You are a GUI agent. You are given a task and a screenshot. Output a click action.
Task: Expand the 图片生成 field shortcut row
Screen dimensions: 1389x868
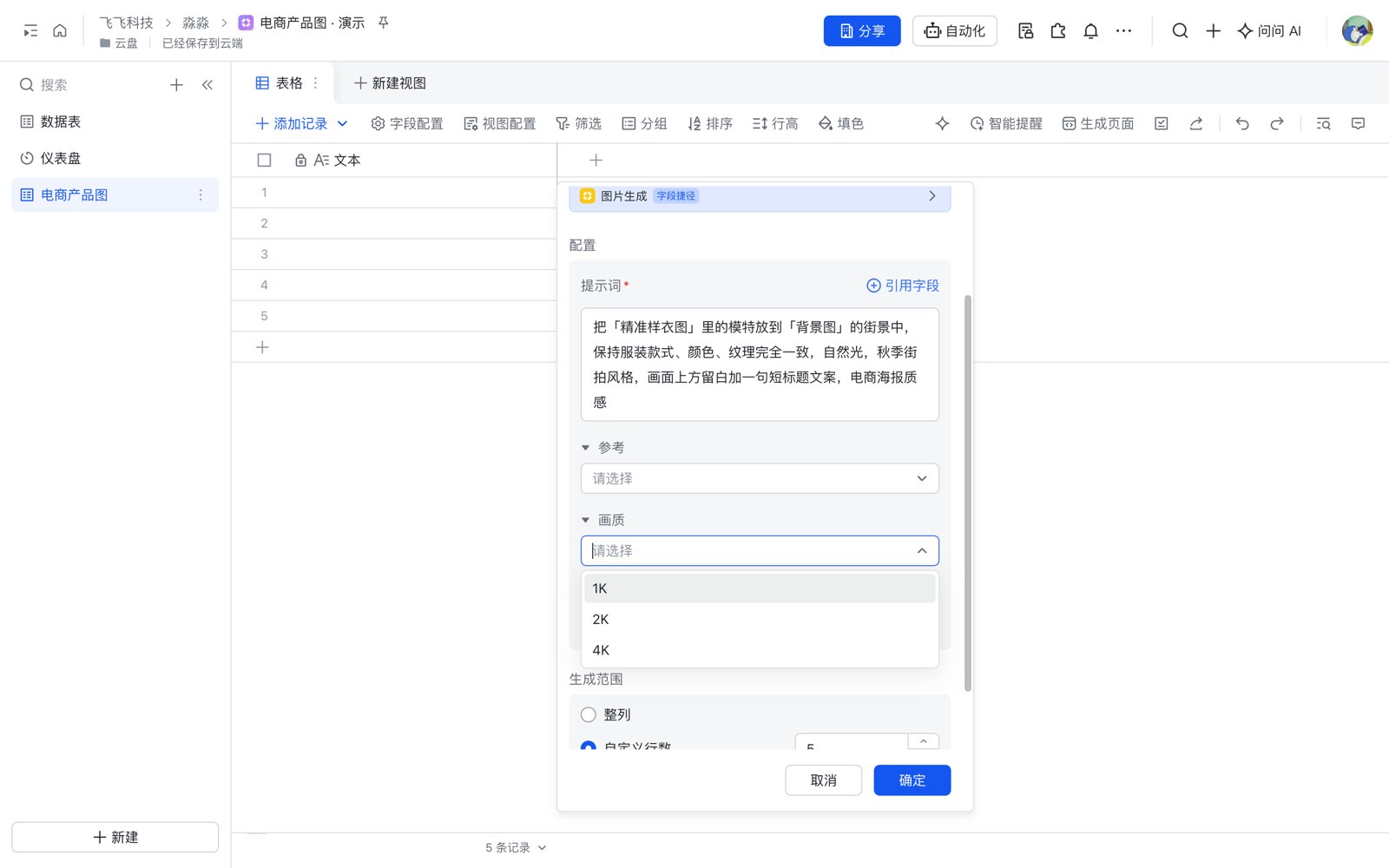[x=760, y=196]
